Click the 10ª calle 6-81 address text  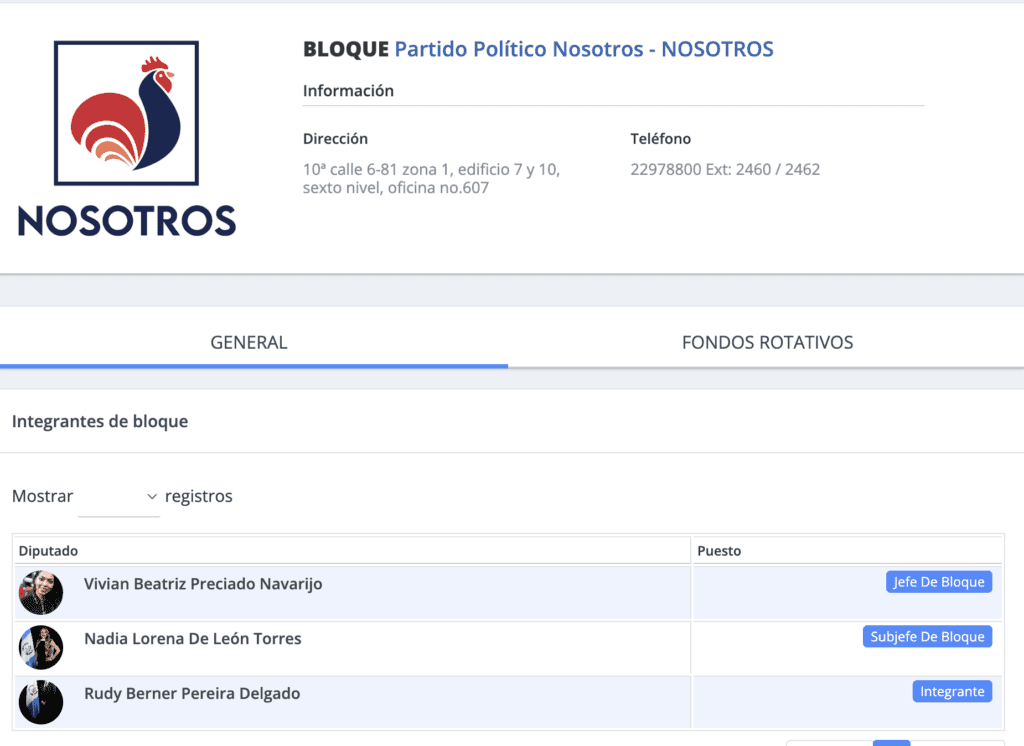(431, 178)
